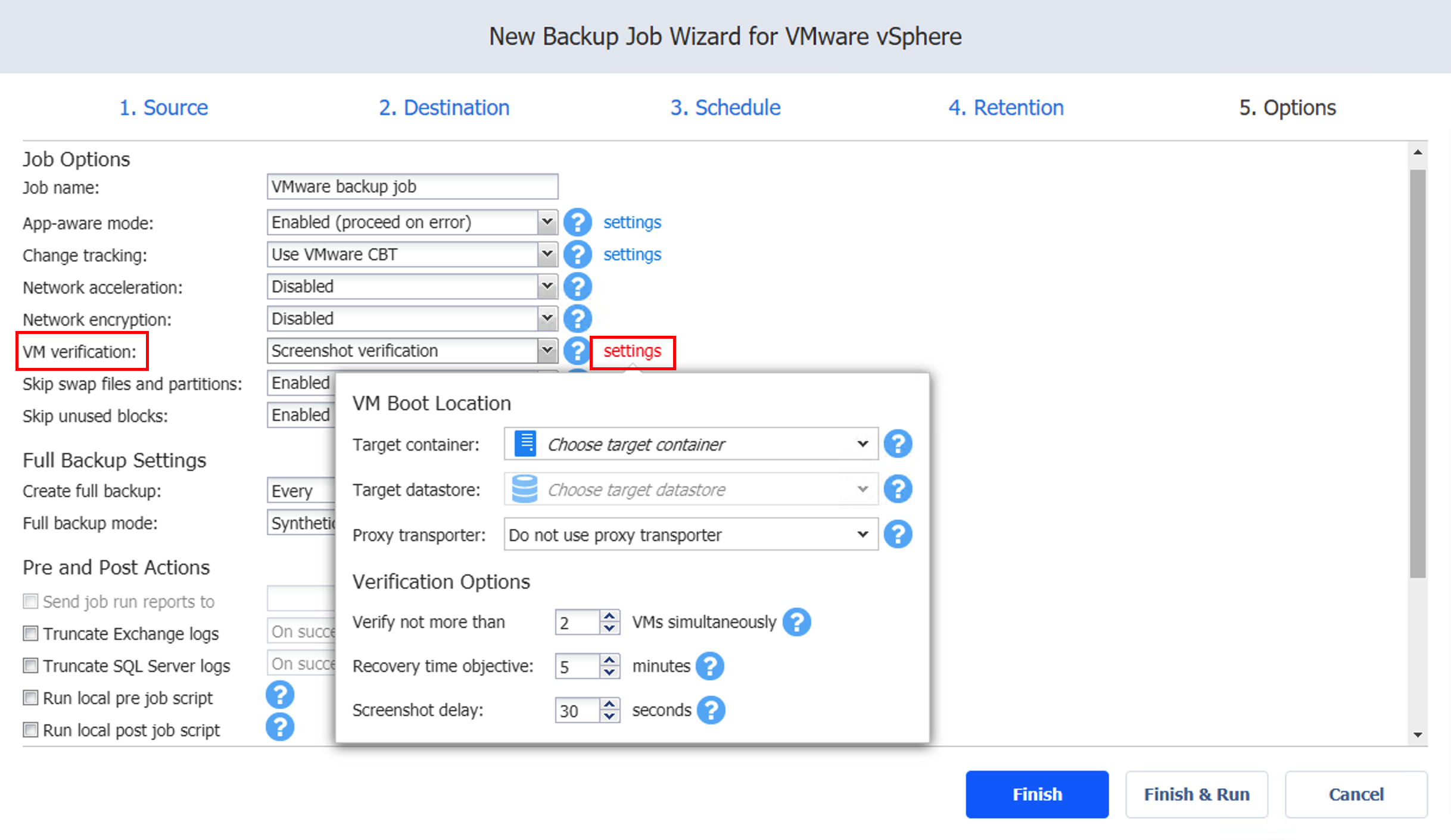Screen dimensions: 1451x840
Task: Open VM verification dropdown
Action: [412, 351]
